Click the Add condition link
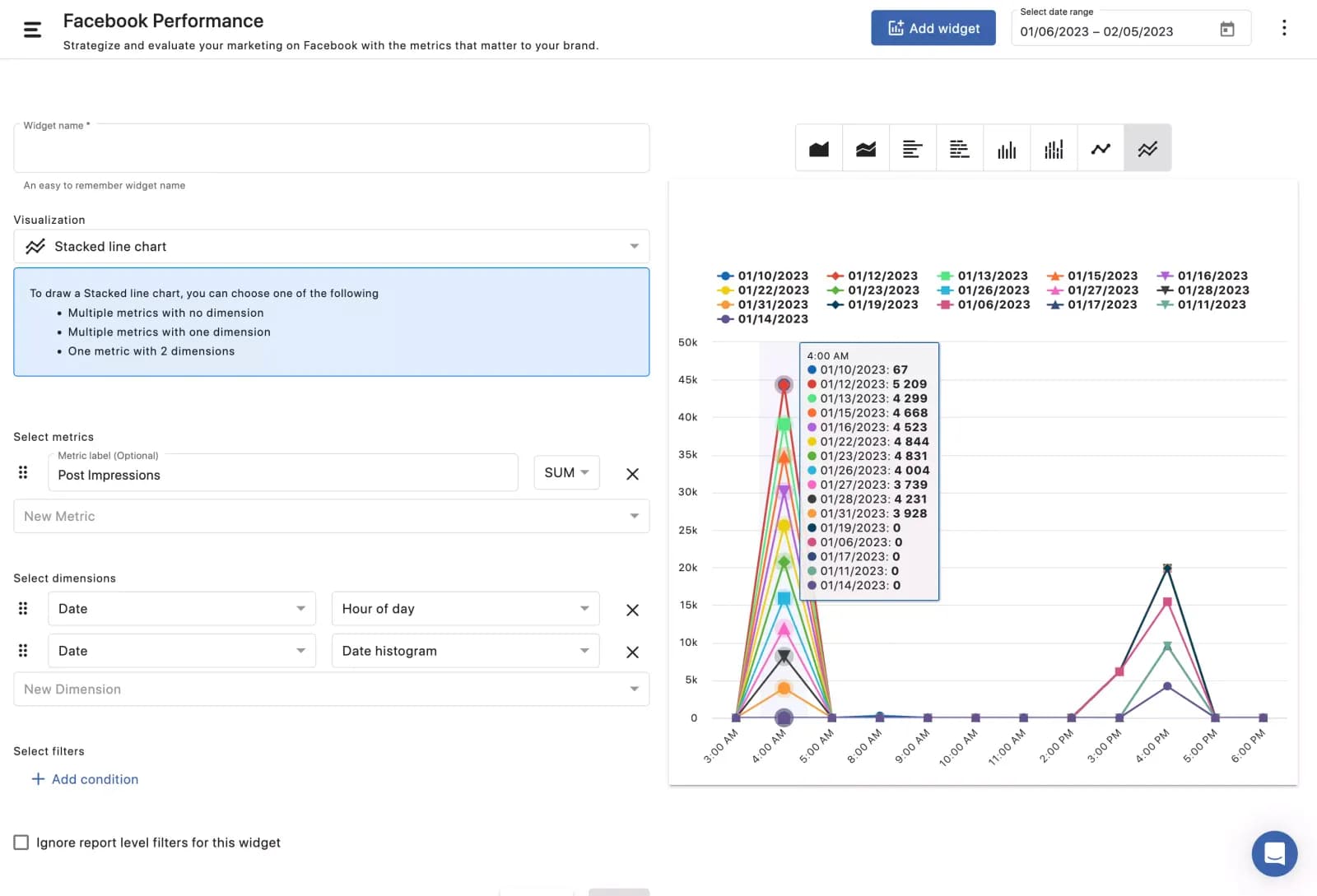 85,779
